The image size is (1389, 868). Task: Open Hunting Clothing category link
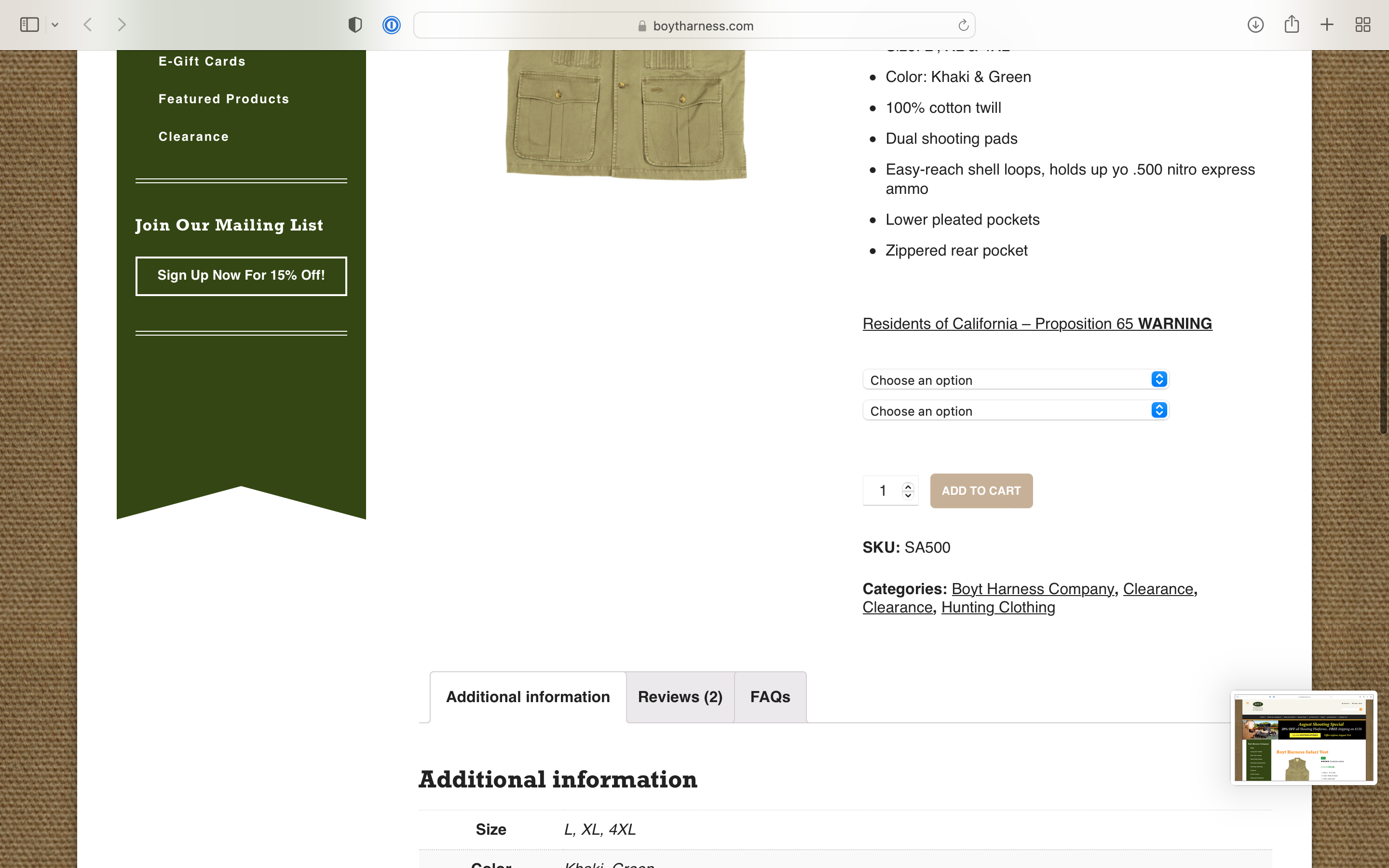click(998, 608)
